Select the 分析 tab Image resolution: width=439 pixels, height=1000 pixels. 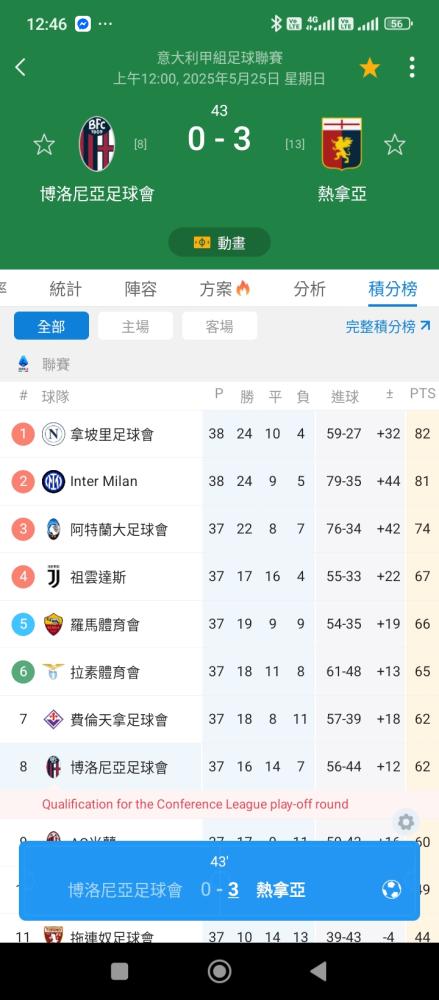coord(309,290)
